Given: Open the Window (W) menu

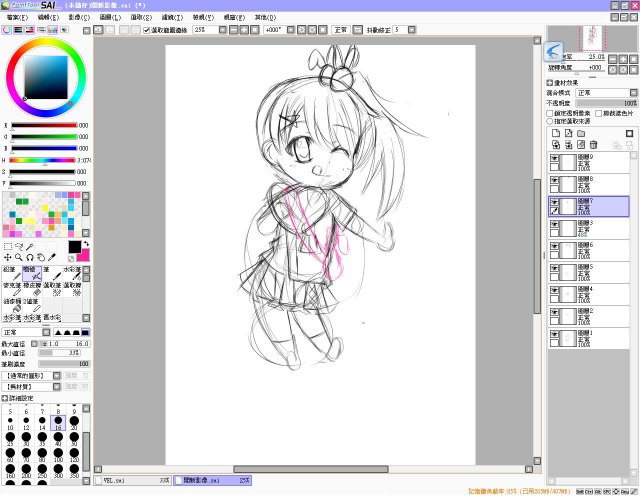Looking at the screenshot, I should 234,18.
